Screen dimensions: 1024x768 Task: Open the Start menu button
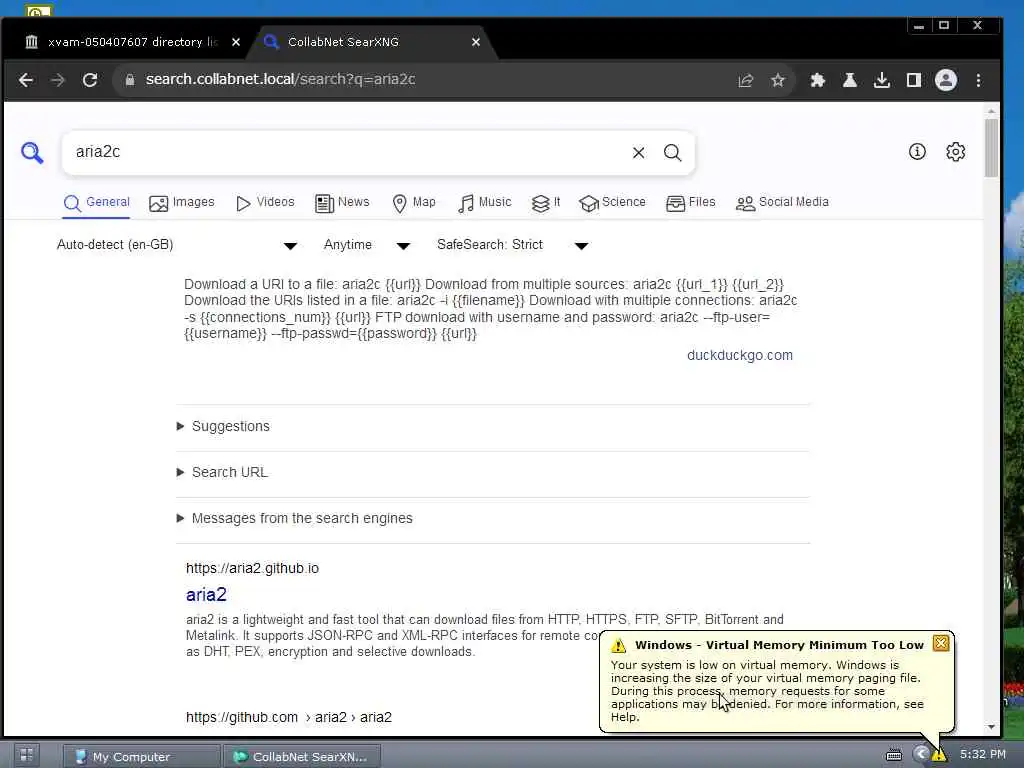click(x=26, y=756)
